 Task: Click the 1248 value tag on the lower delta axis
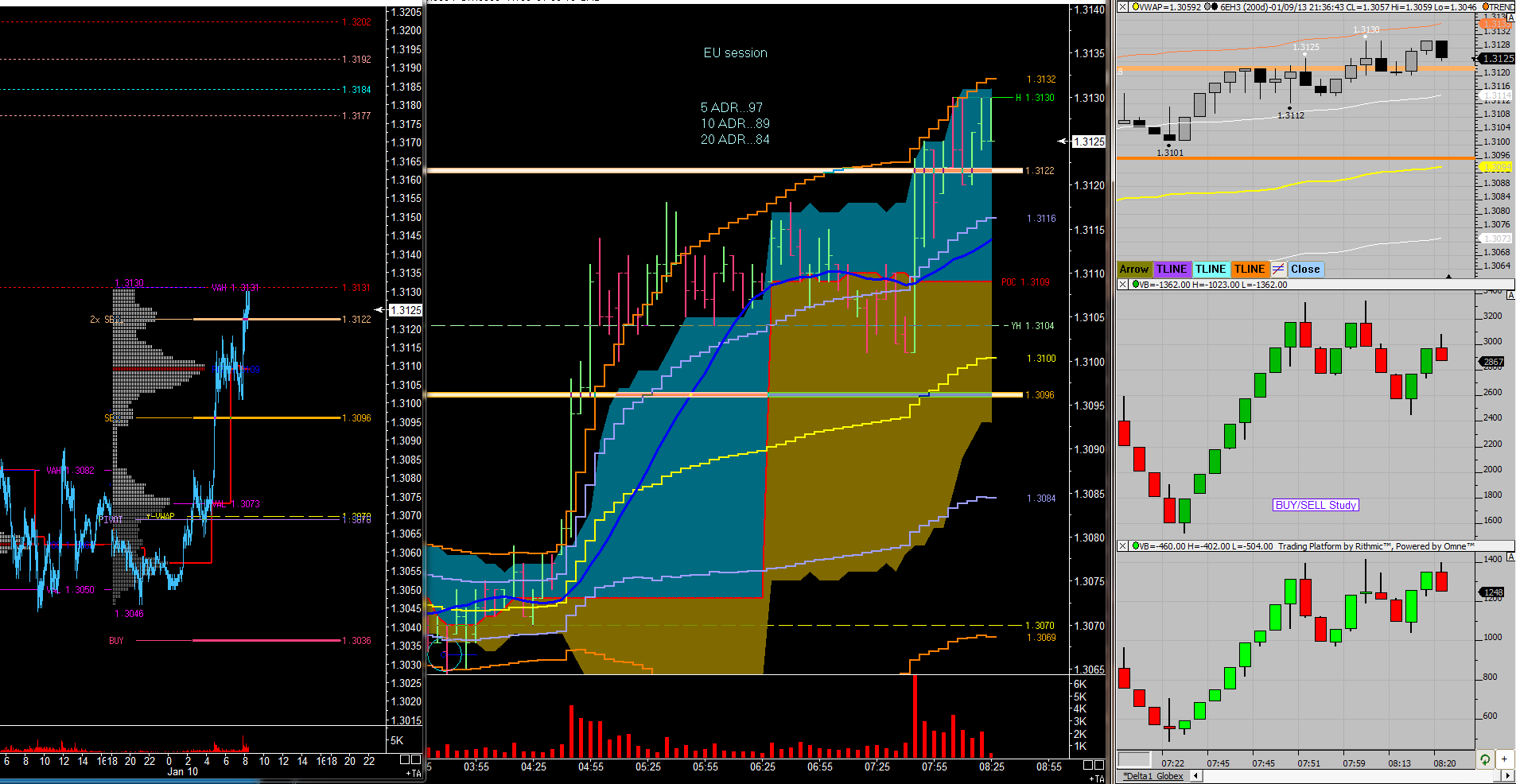(x=1493, y=592)
